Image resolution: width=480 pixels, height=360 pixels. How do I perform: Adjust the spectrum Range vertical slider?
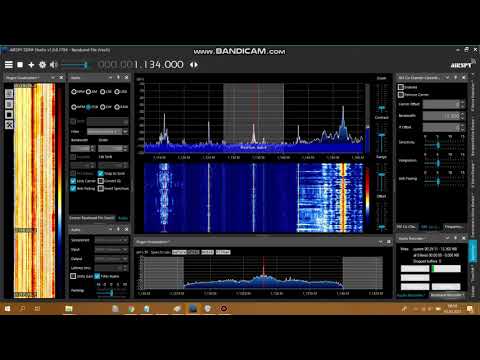tap(382, 176)
